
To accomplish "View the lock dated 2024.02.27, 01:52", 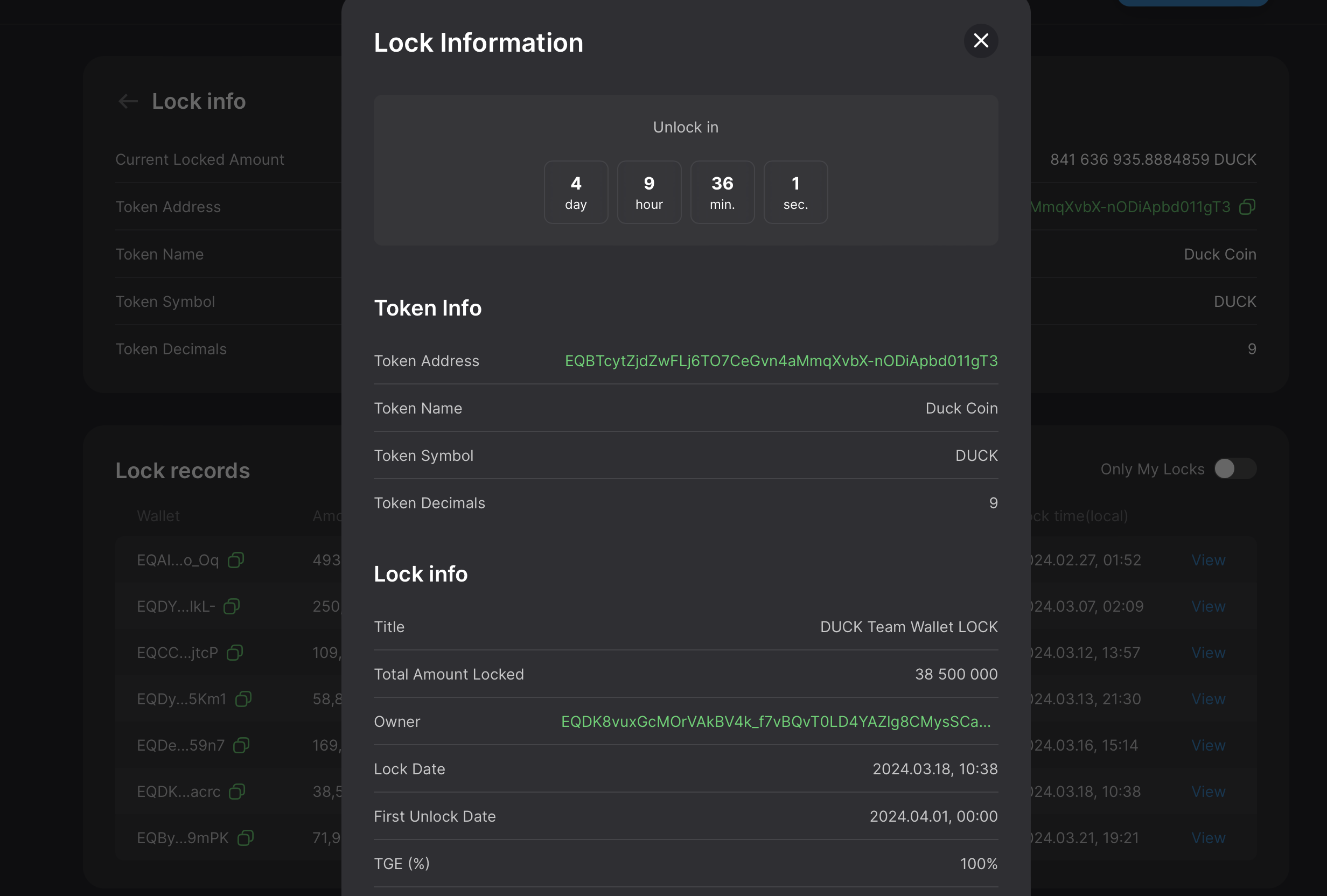I will point(1207,560).
